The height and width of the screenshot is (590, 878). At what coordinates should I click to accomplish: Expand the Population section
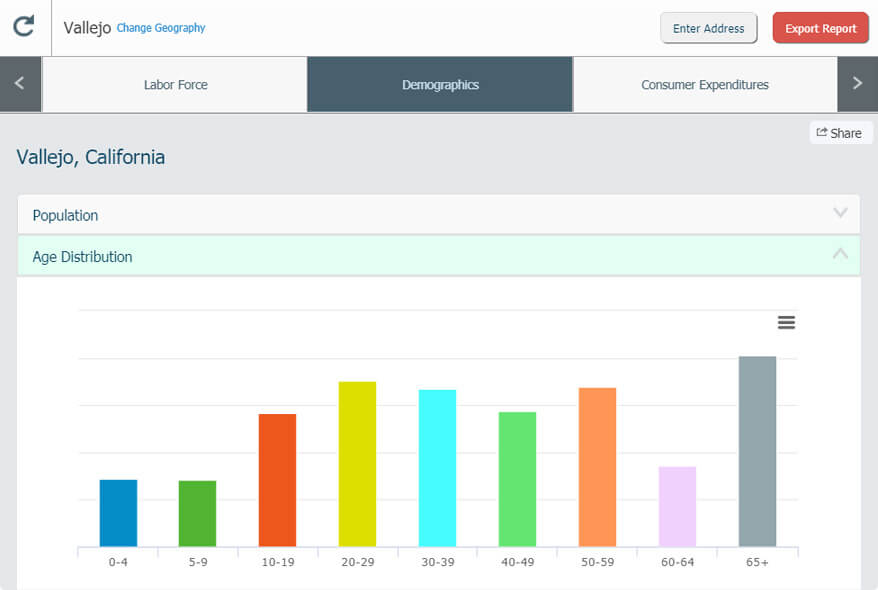coord(439,215)
